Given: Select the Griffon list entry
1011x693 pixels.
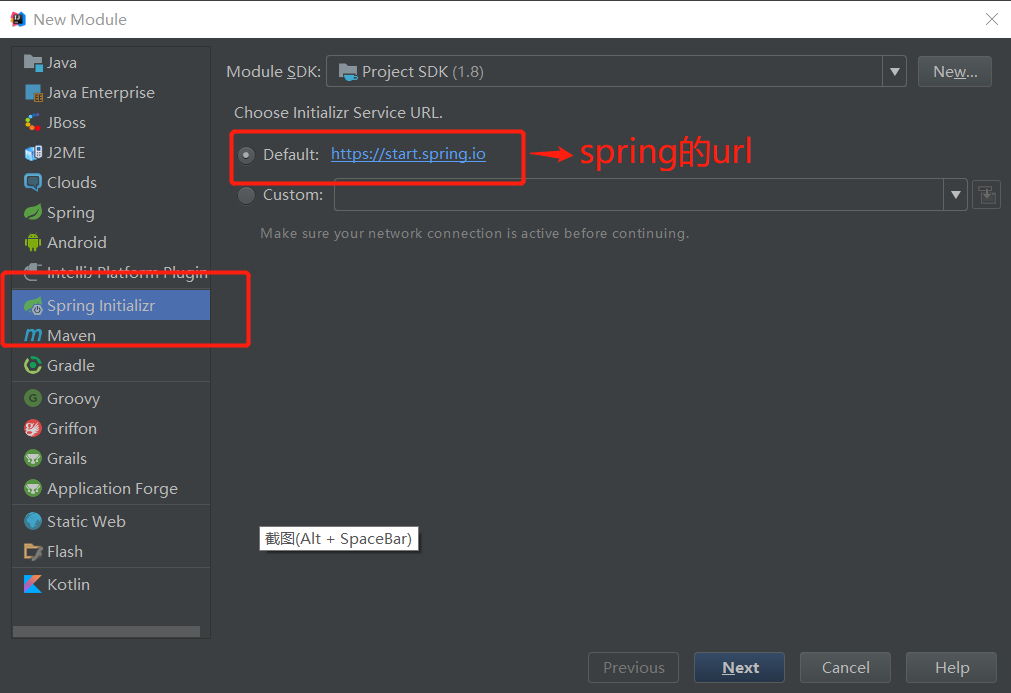Looking at the screenshot, I should click(111, 429).
